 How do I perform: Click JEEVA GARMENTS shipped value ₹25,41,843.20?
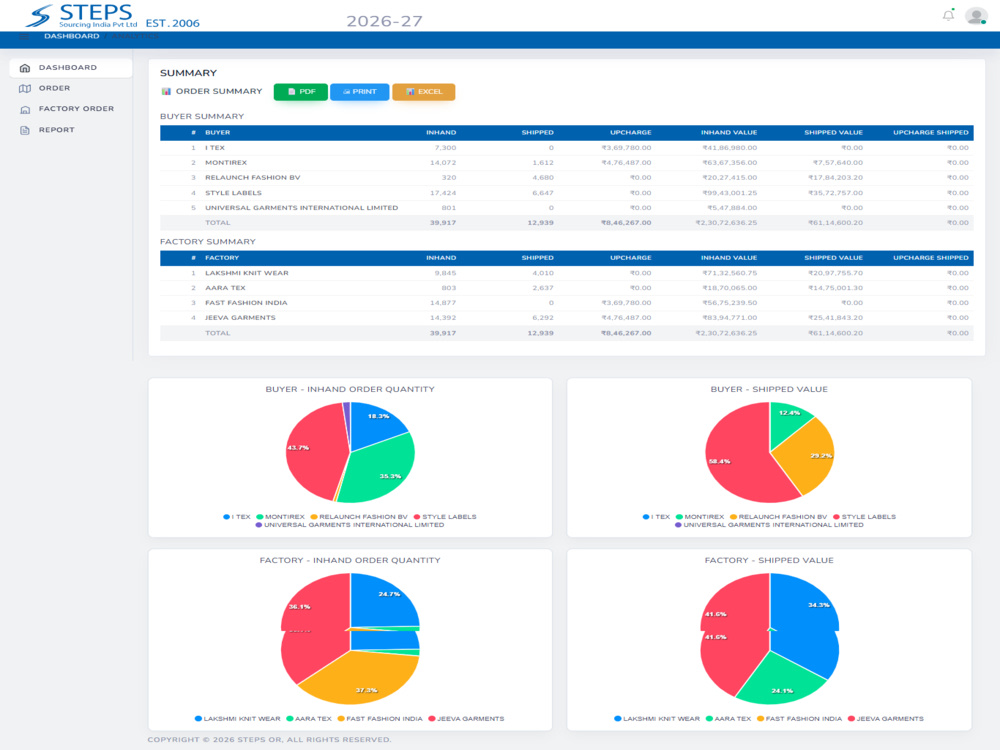click(835, 318)
